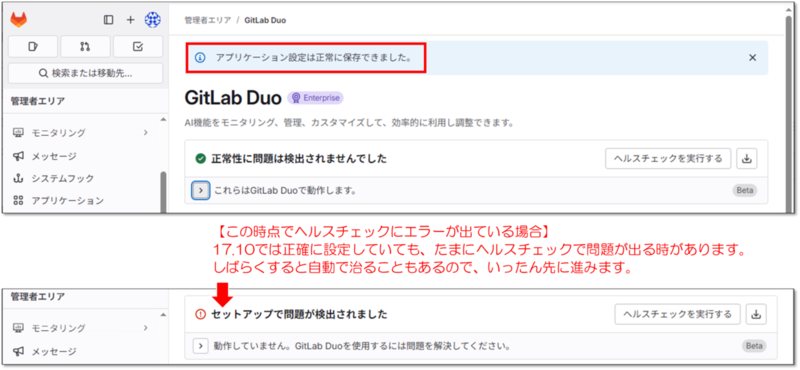Image resolution: width=800 pixels, height=370 pixels.
Task: Click the upper sidebar scroll-up arrow
Action: [x=163, y=119]
